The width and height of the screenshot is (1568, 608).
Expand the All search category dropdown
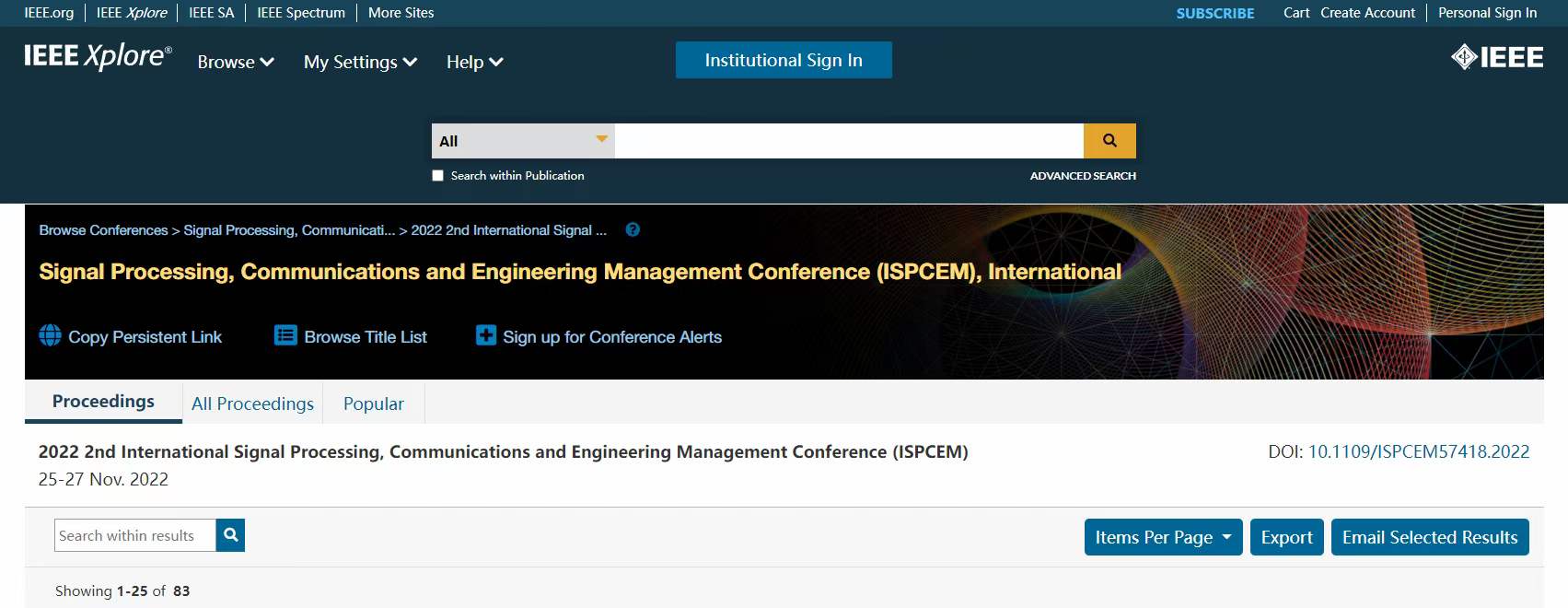(523, 141)
